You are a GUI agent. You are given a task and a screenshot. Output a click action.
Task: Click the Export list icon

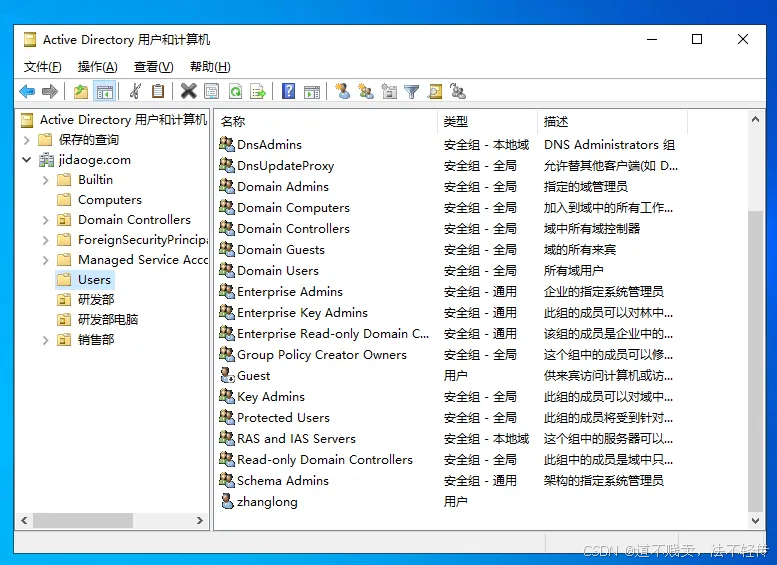click(x=258, y=91)
